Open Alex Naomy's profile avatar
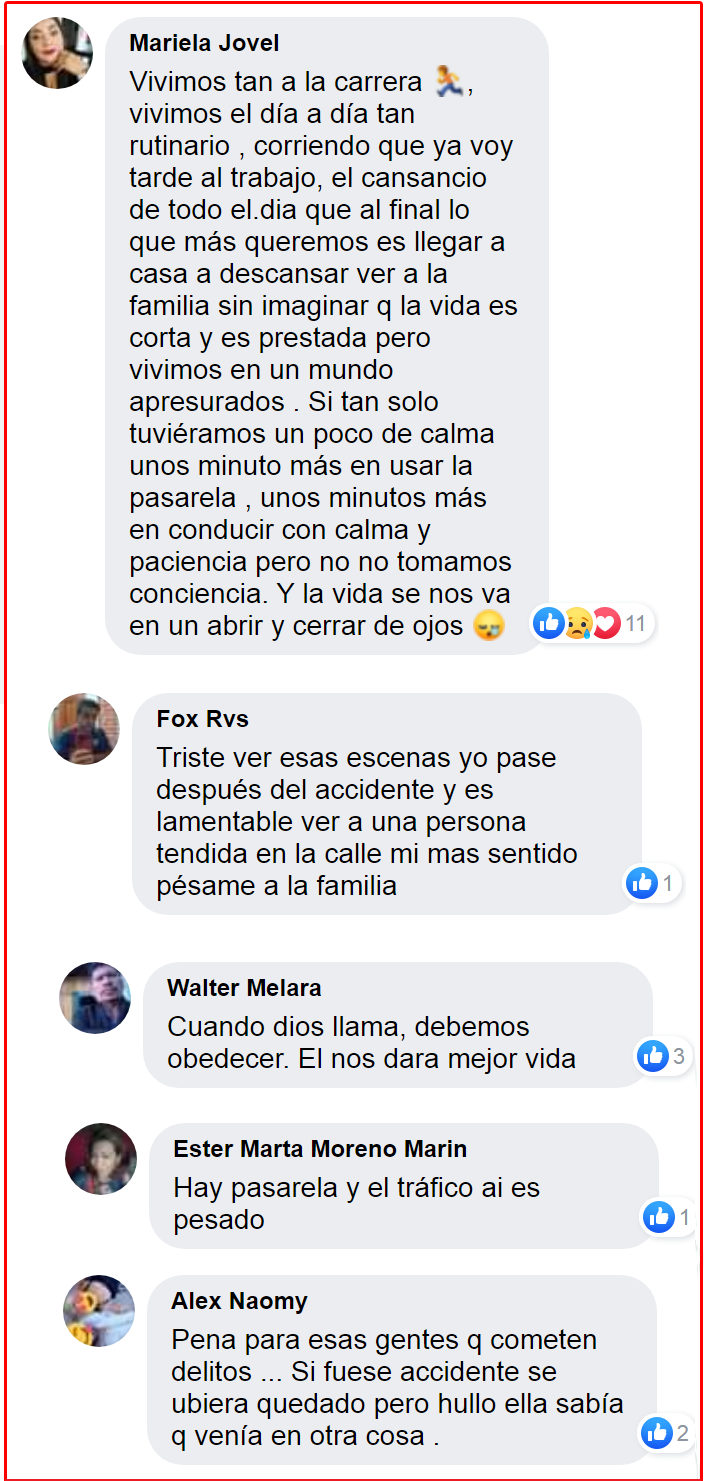Viewport: 709px width, 1481px height. click(99, 1311)
